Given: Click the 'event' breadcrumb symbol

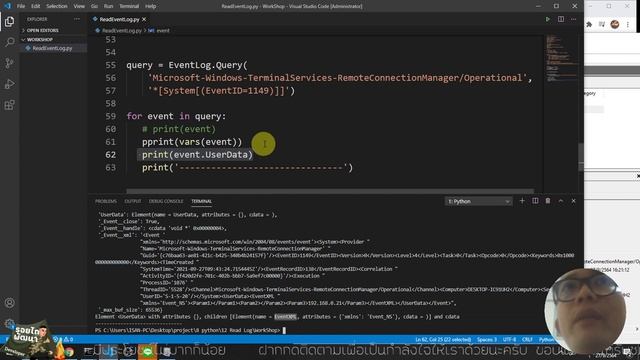Looking at the screenshot, I should (x=163, y=31).
